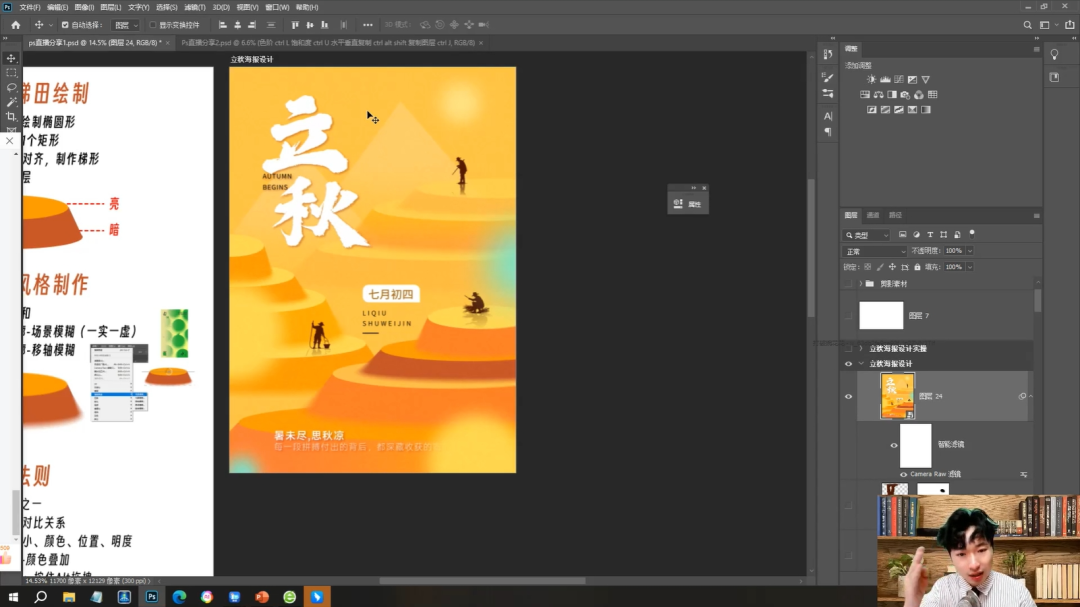Add Gradient Map adjustment
Screen dimensions: 1080x607
926,110
